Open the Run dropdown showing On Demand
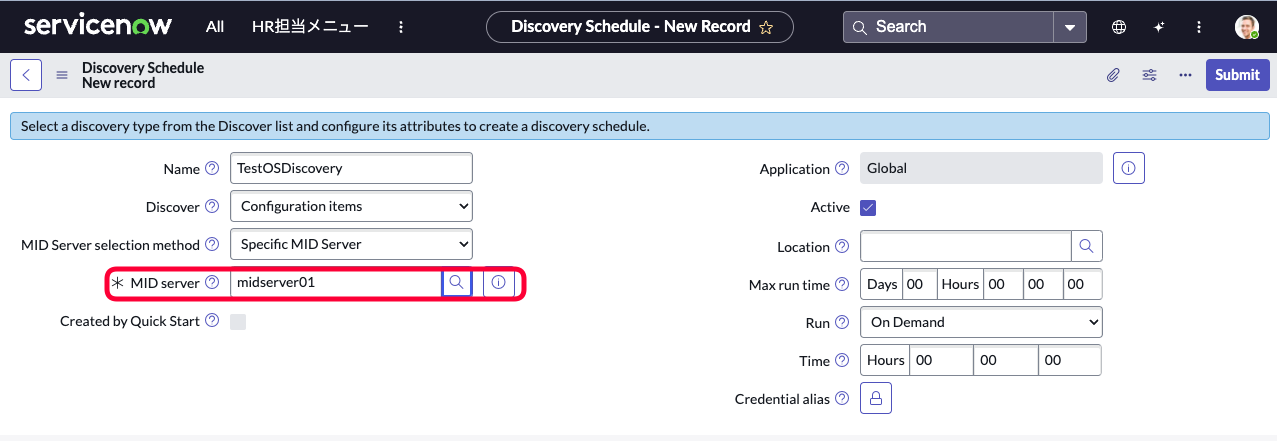Image resolution: width=1277 pixels, height=441 pixels. pos(981,322)
